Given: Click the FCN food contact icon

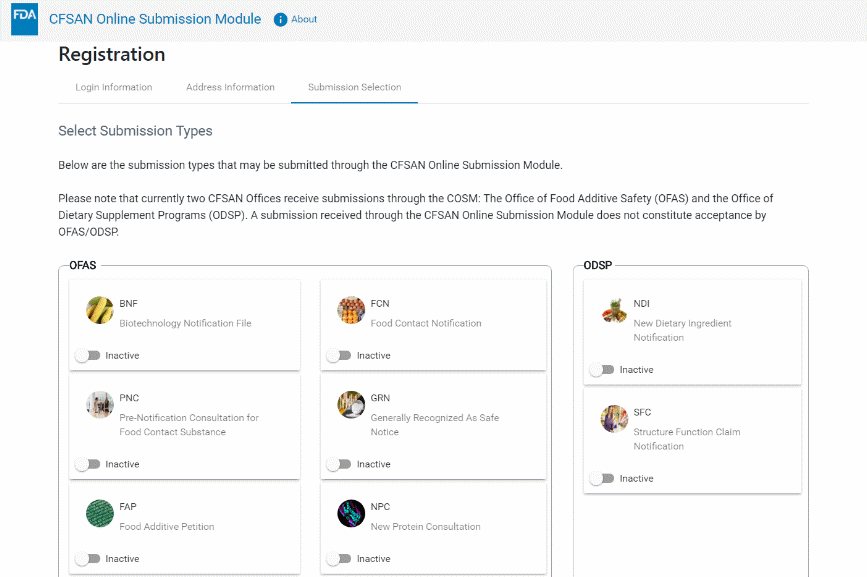Looking at the screenshot, I should point(351,310).
